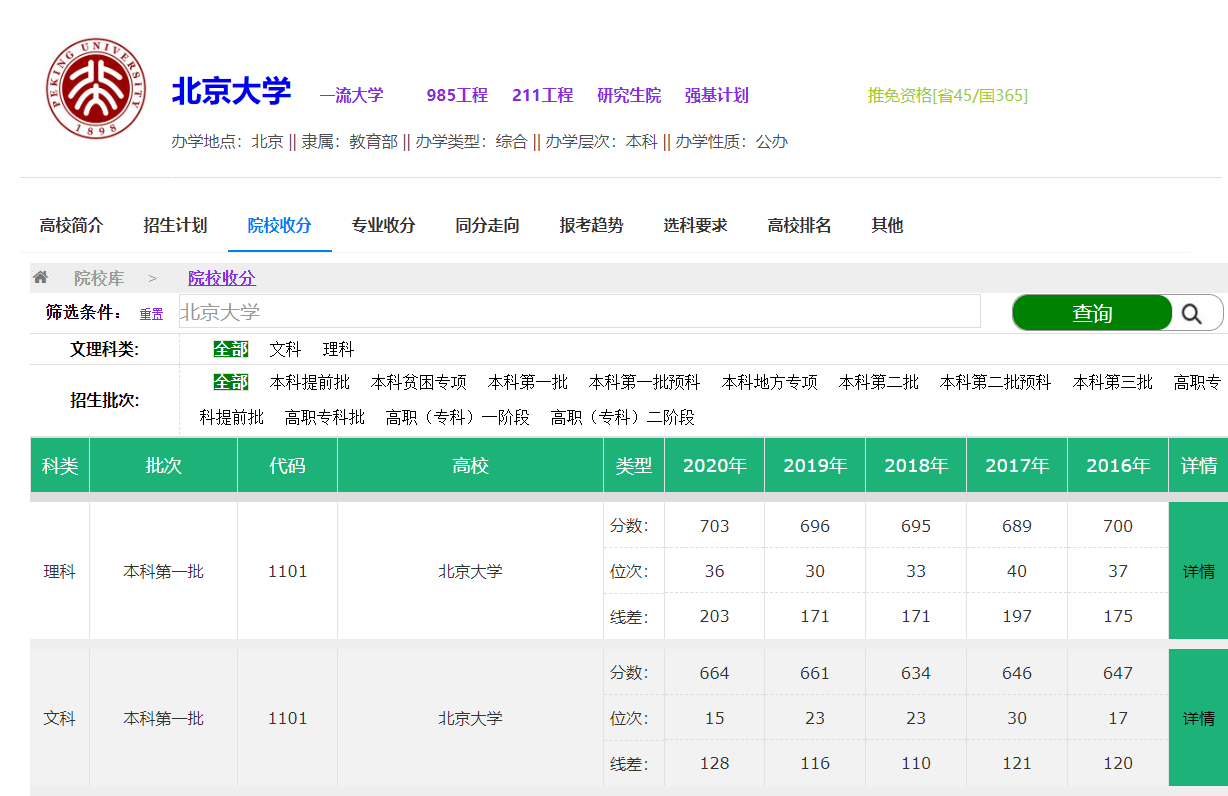Image resolution: width=1228 pixels, height=796 pixels.
Task: Click the Peking University logo emblem
Action: (96, 89)
